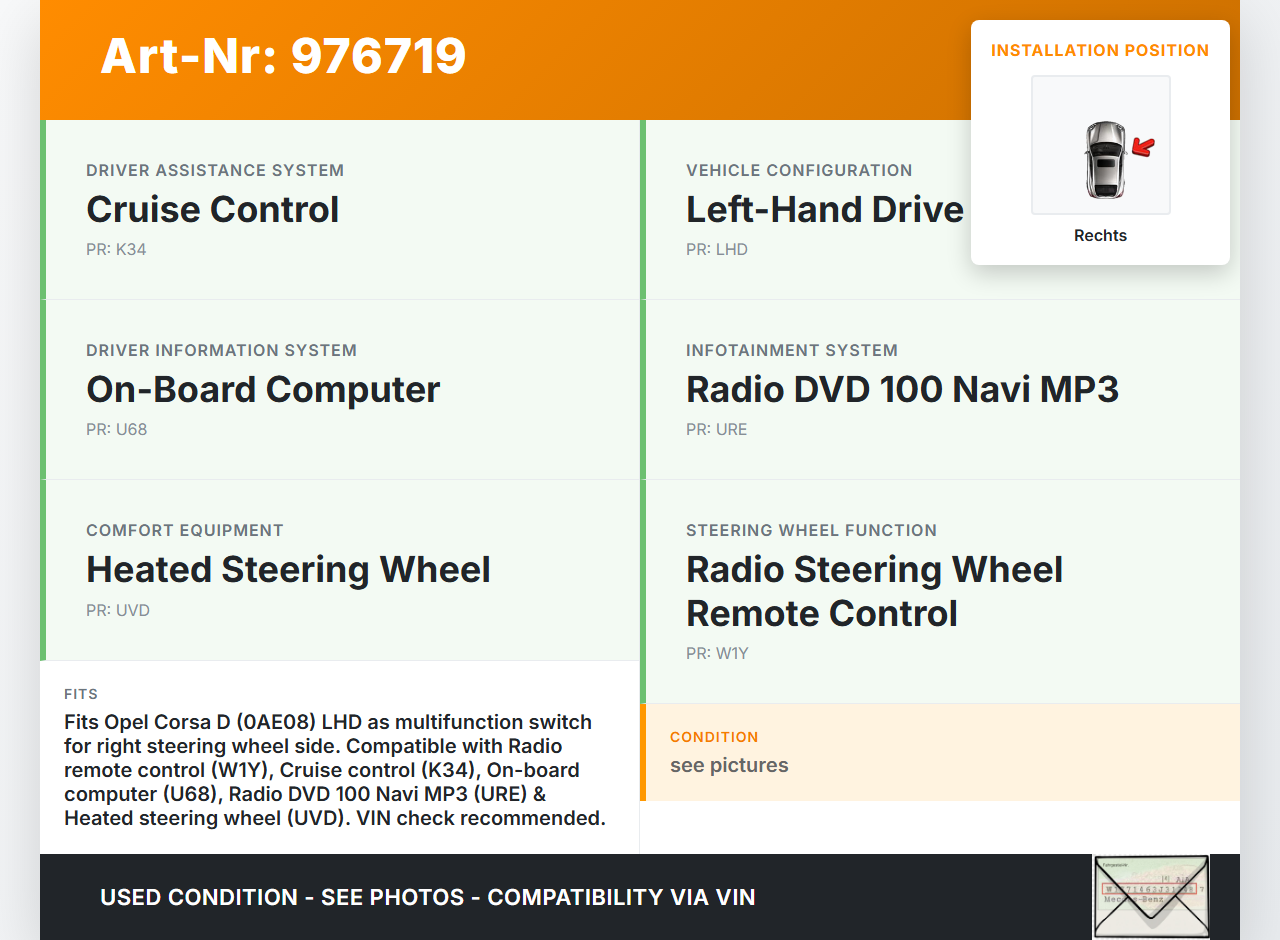Select the Cruise Control feature card

pyautogui.click(x=340, y=210)
